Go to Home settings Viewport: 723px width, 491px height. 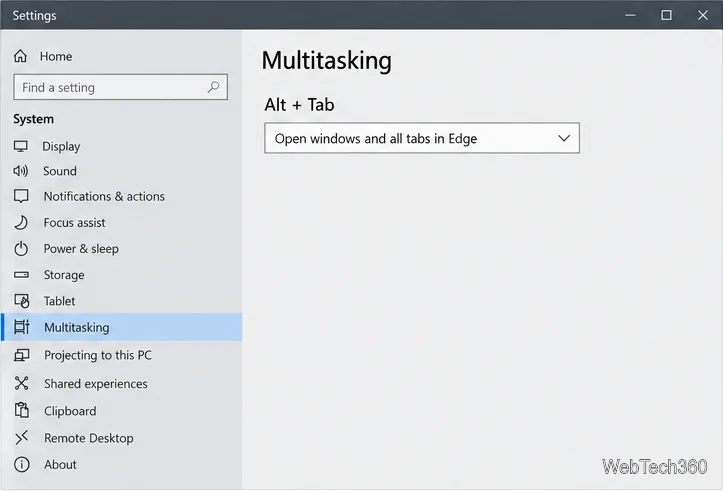[x=56, y=56]
